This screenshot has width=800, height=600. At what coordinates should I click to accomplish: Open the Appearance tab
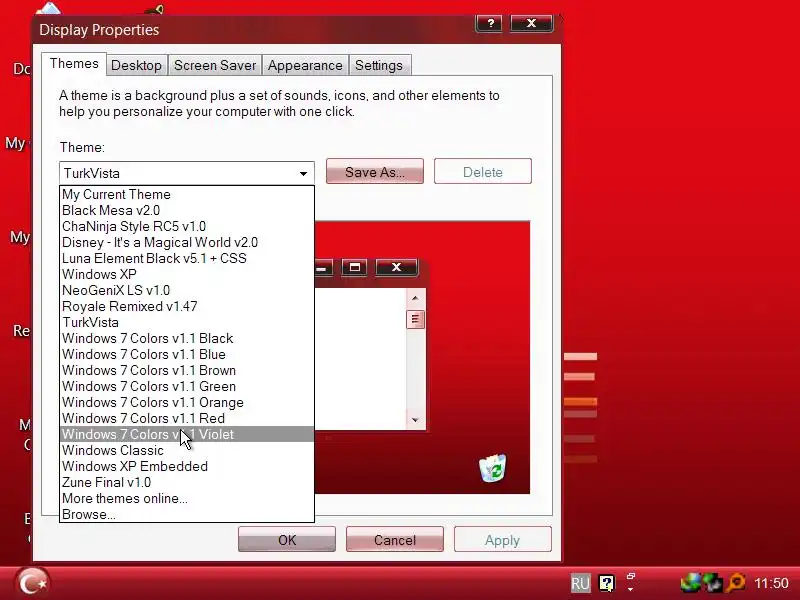click(305, 65)
